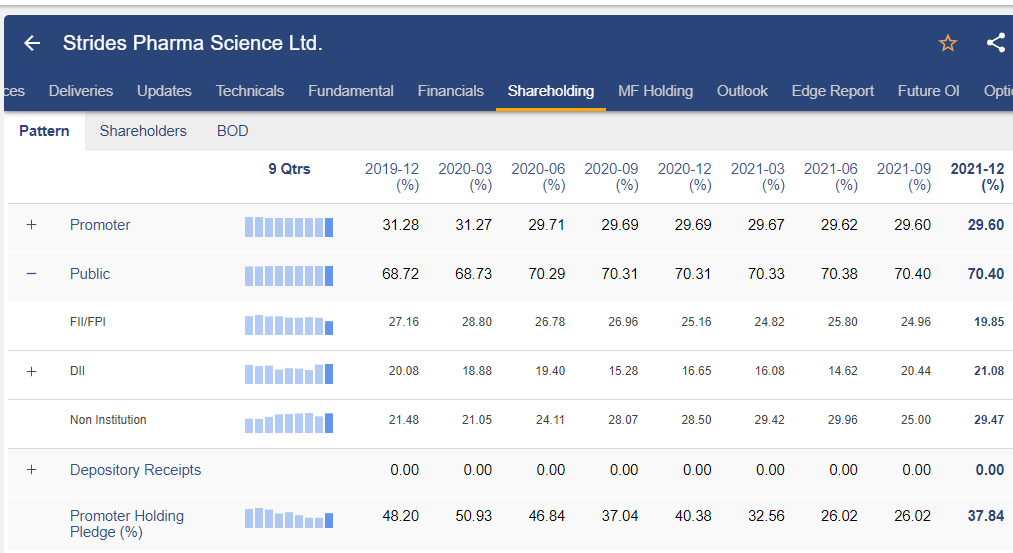
Task: Click the 9 Qtrs header
Action: click(x=289, y=169)
